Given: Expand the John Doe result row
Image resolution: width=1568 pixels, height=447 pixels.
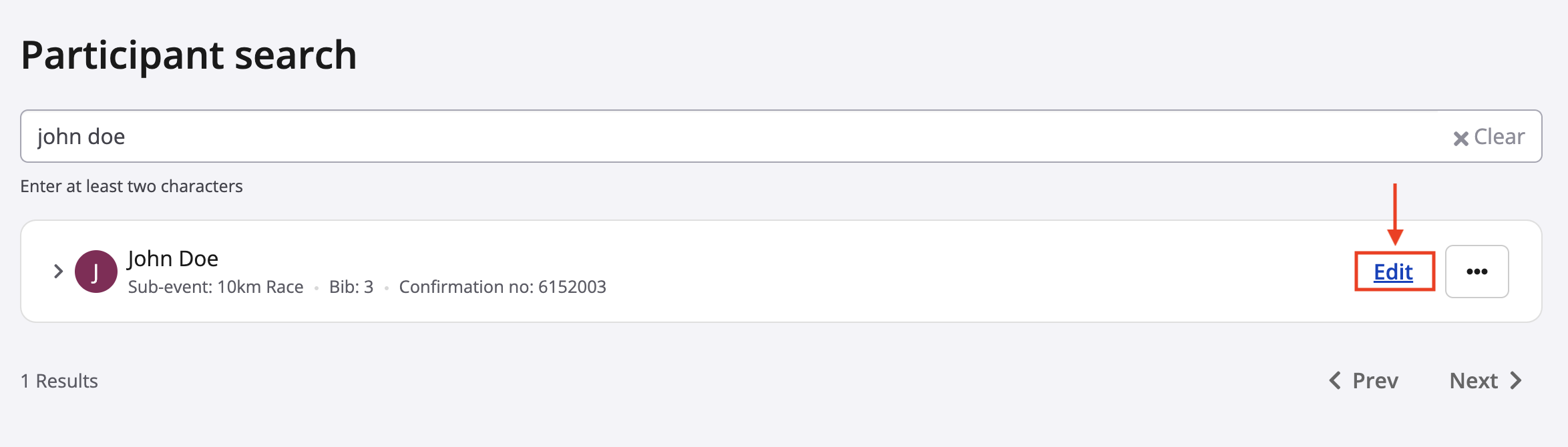Looking at the screenshot, I should coord(58,272).
